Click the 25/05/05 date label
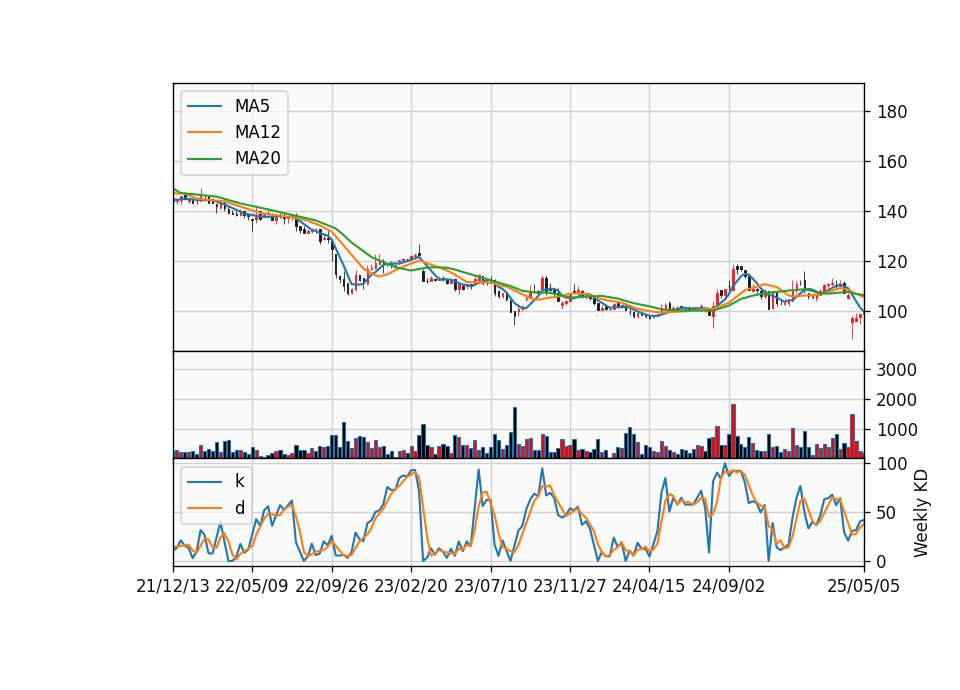960x690 pixels. 863,586
